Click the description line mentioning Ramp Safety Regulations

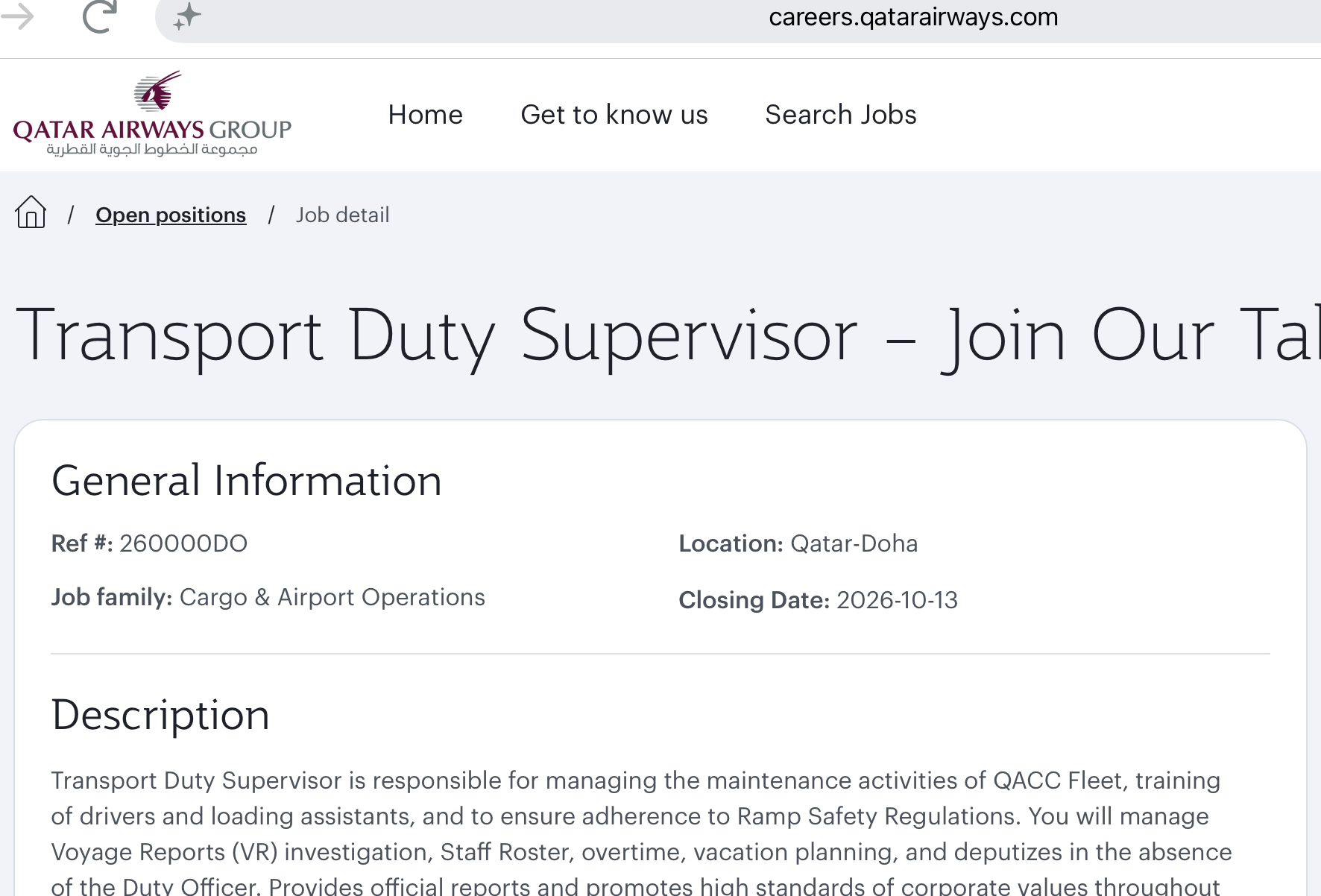[x=630, y=816]
